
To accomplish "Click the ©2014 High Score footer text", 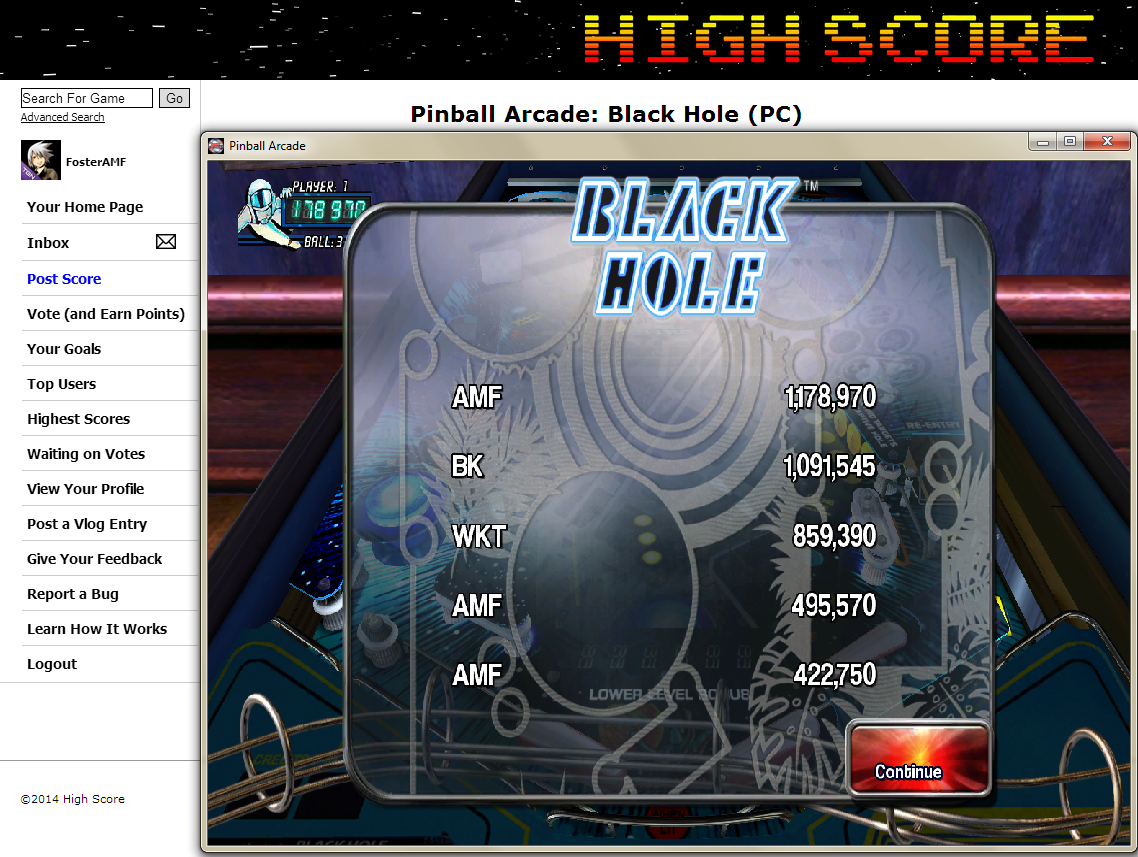I will 73,799.
